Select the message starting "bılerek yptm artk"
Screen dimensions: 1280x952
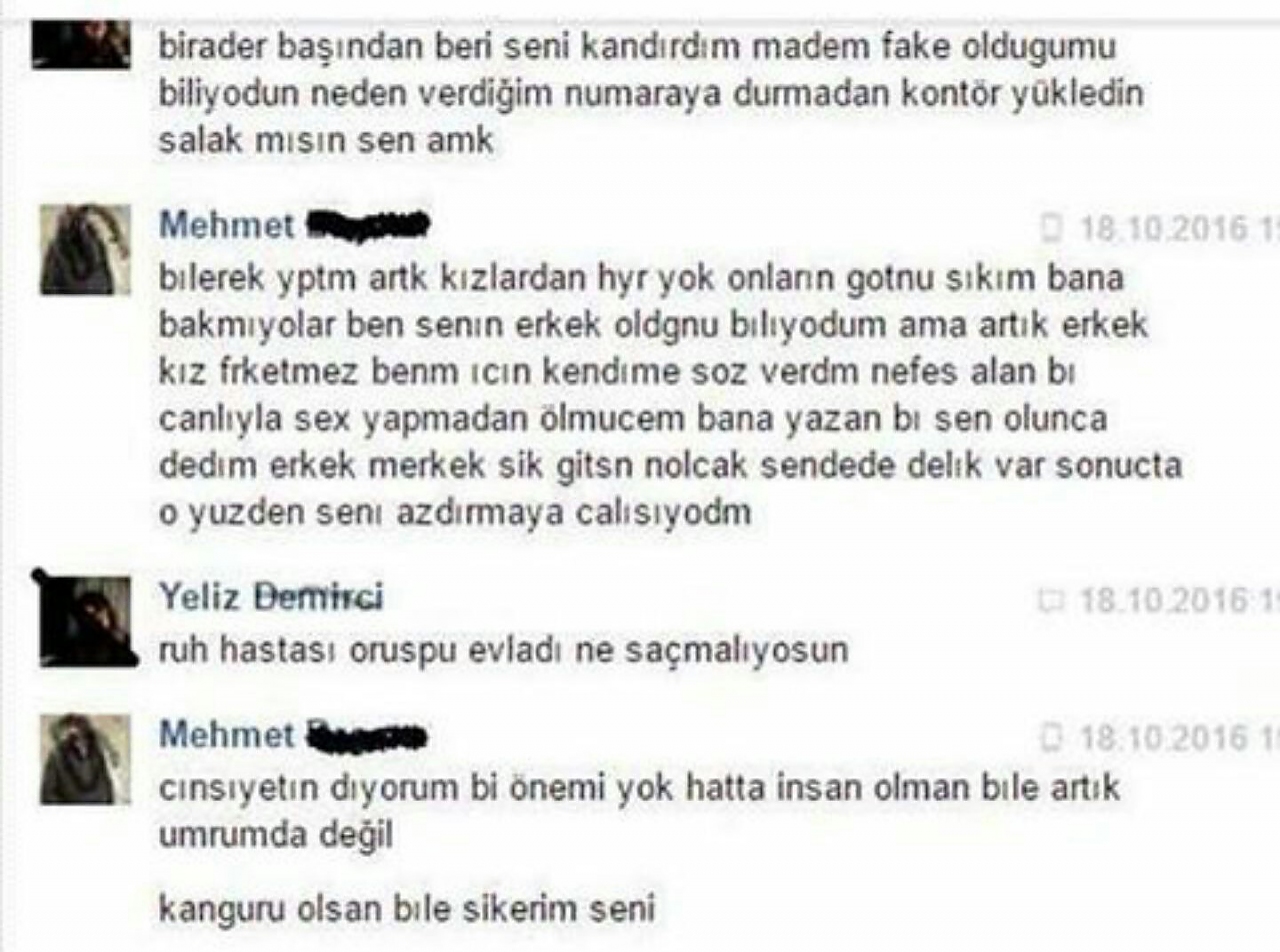670,396
